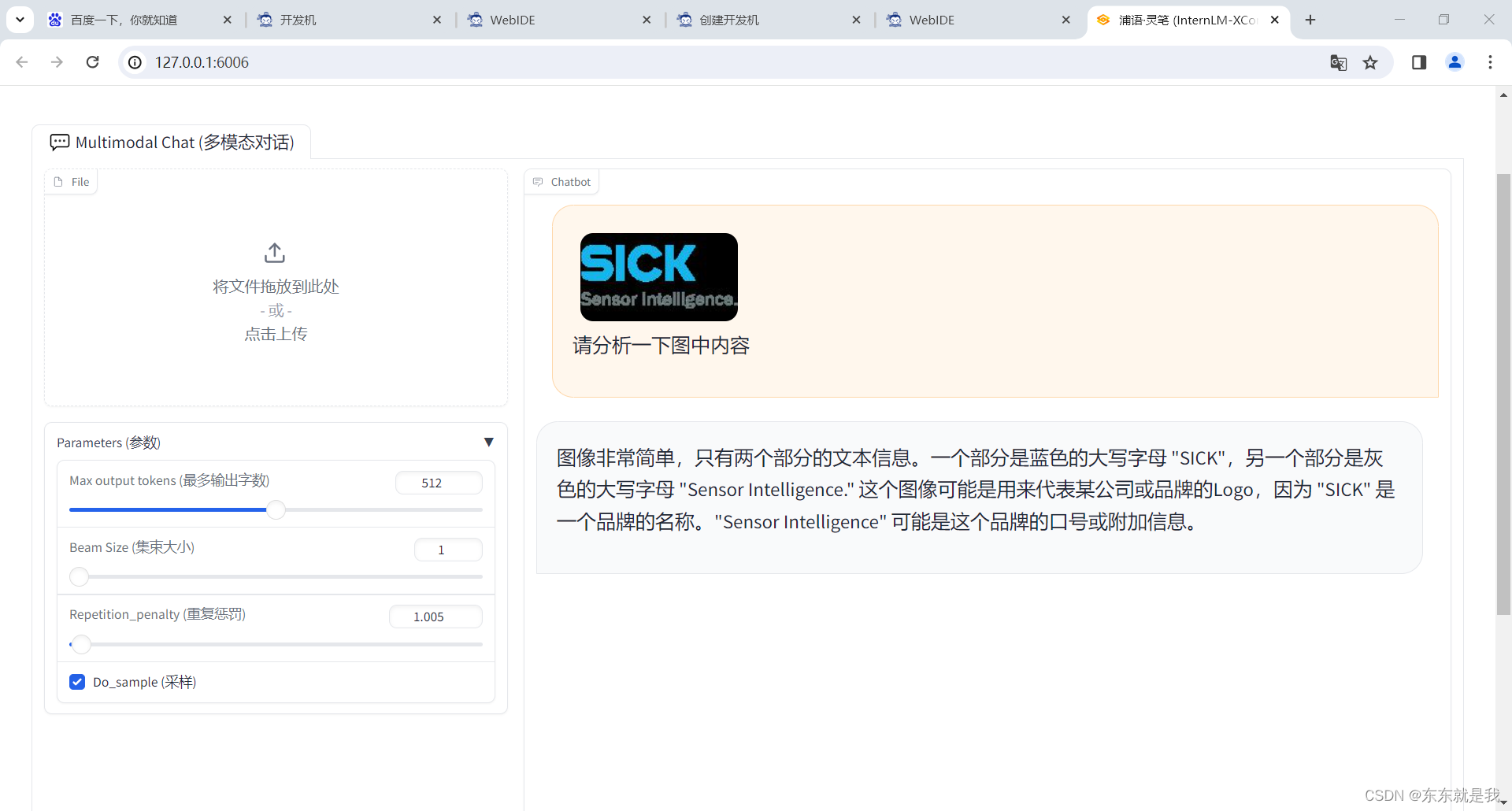Screen dimensions: 1512x811
Task: Open the user profile icon
Action: [x=1455, y=62]
